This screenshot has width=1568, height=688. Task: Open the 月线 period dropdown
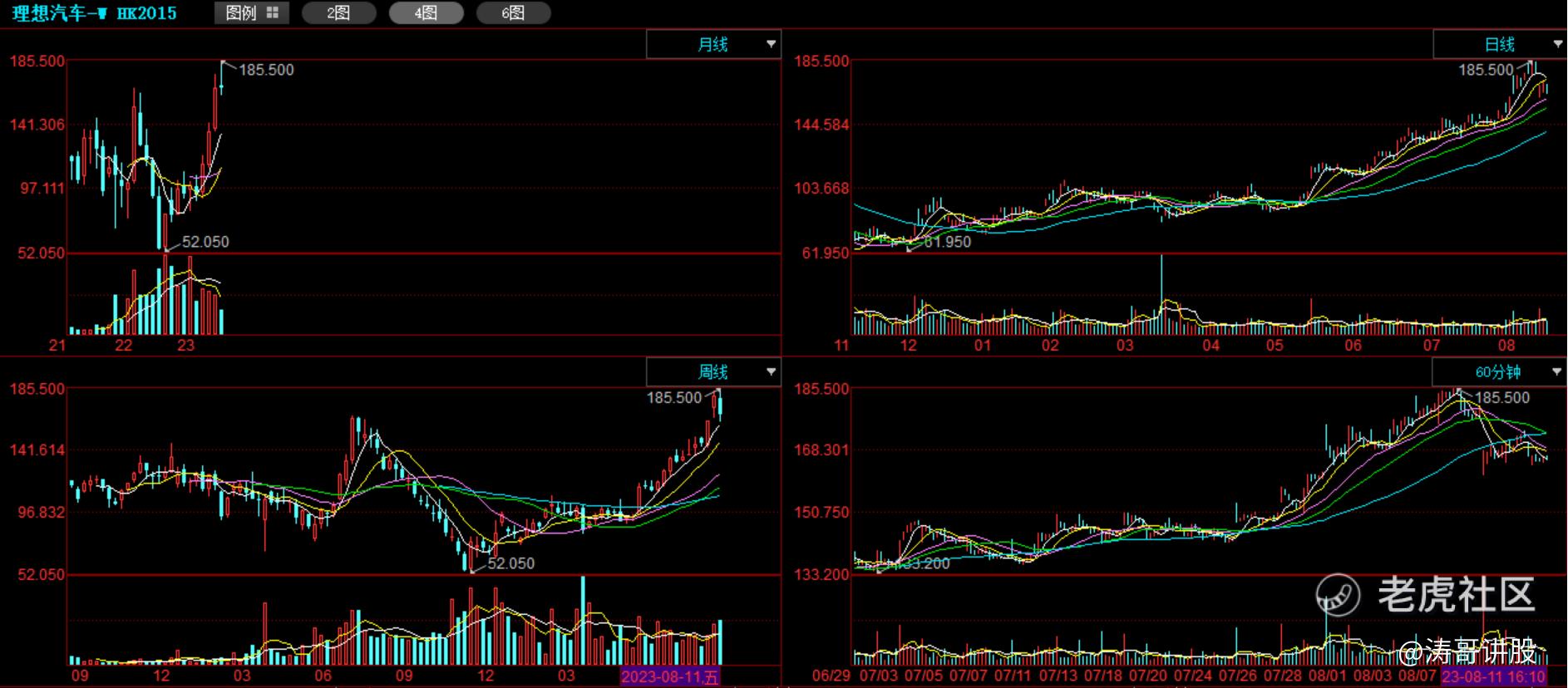713,44
